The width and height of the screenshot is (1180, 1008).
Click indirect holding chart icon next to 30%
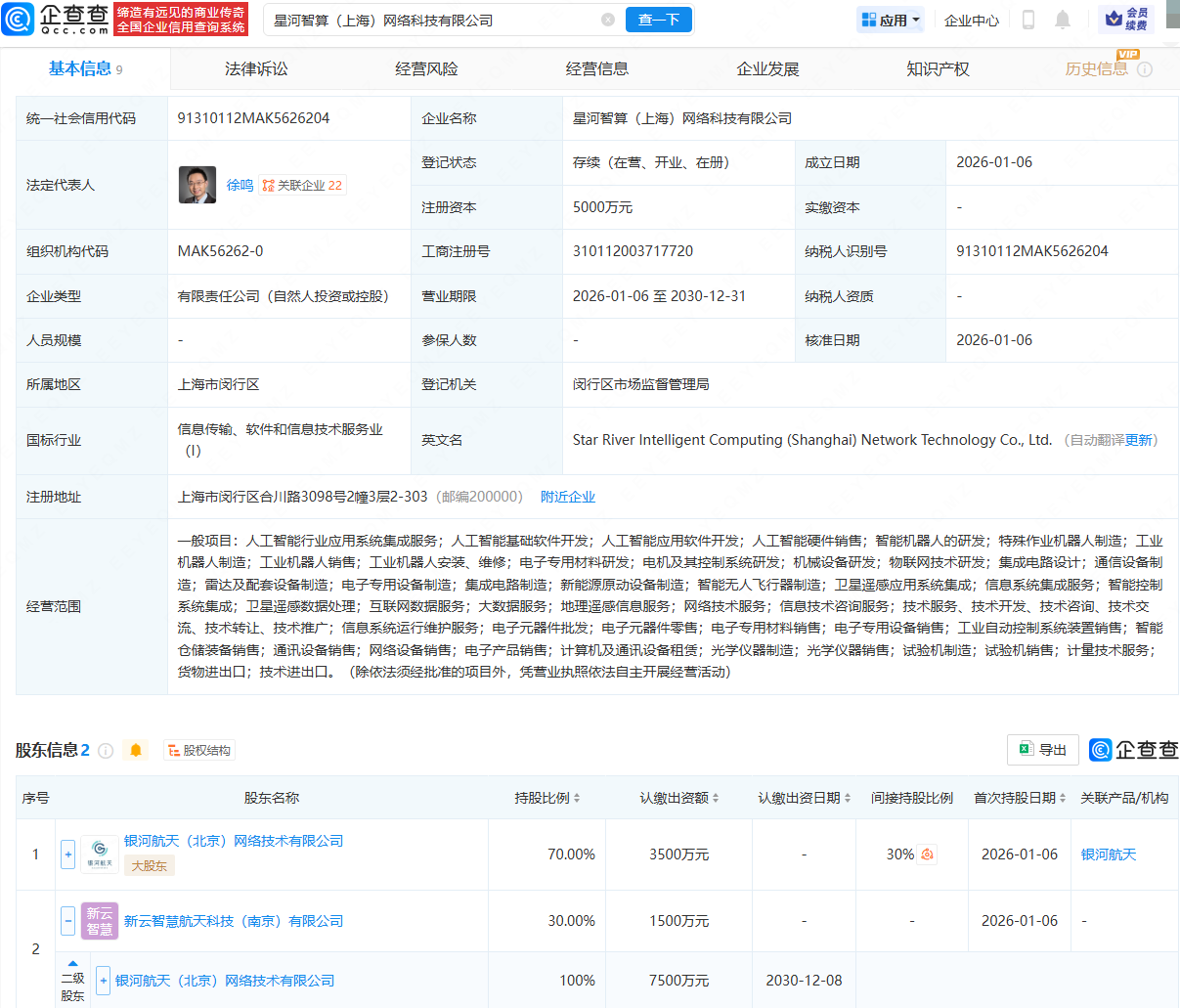tap(927, 855)
